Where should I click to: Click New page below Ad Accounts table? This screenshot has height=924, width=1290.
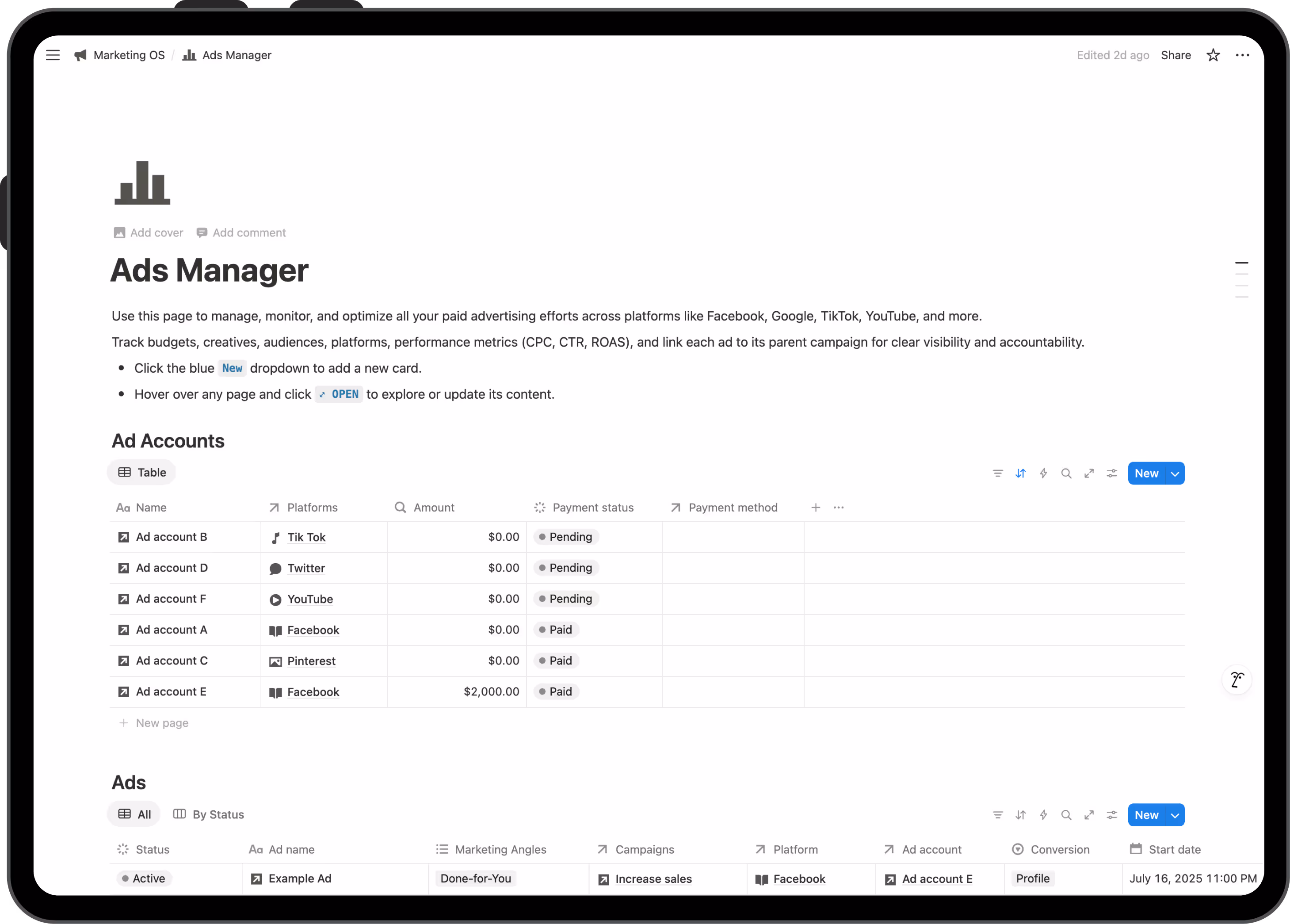click(153, 722)
